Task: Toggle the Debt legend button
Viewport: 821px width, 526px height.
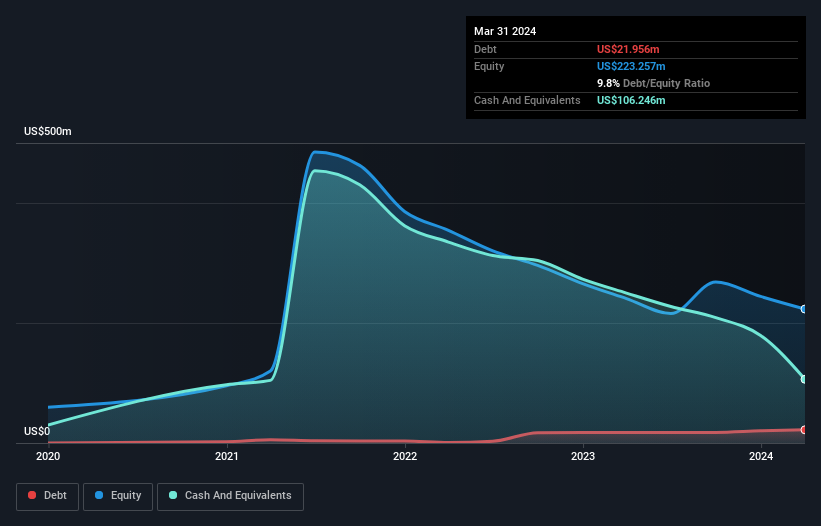Action: point(48,496)
